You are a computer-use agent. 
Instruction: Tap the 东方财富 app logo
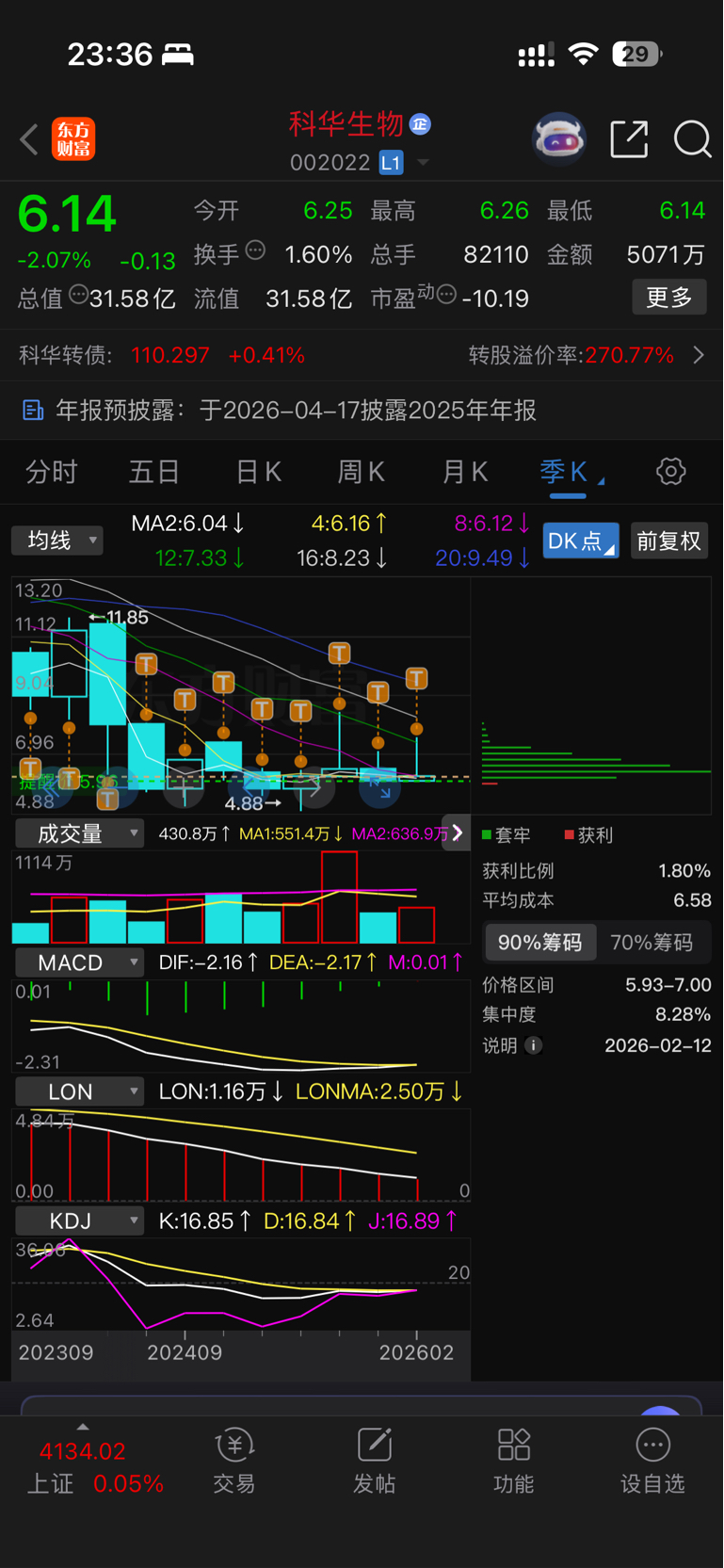pos(72,139)
